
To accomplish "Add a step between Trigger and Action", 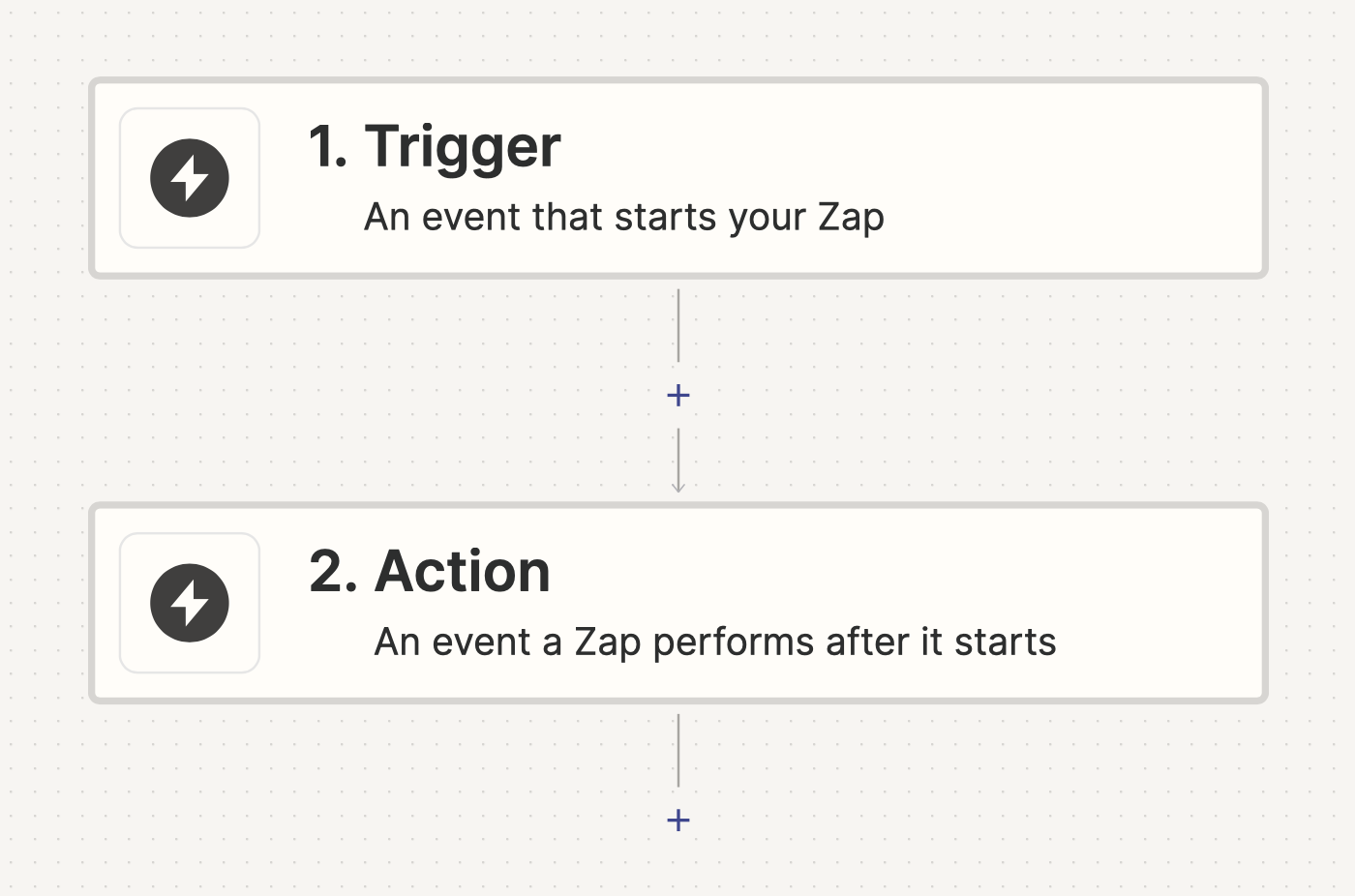I will (678, 395).
